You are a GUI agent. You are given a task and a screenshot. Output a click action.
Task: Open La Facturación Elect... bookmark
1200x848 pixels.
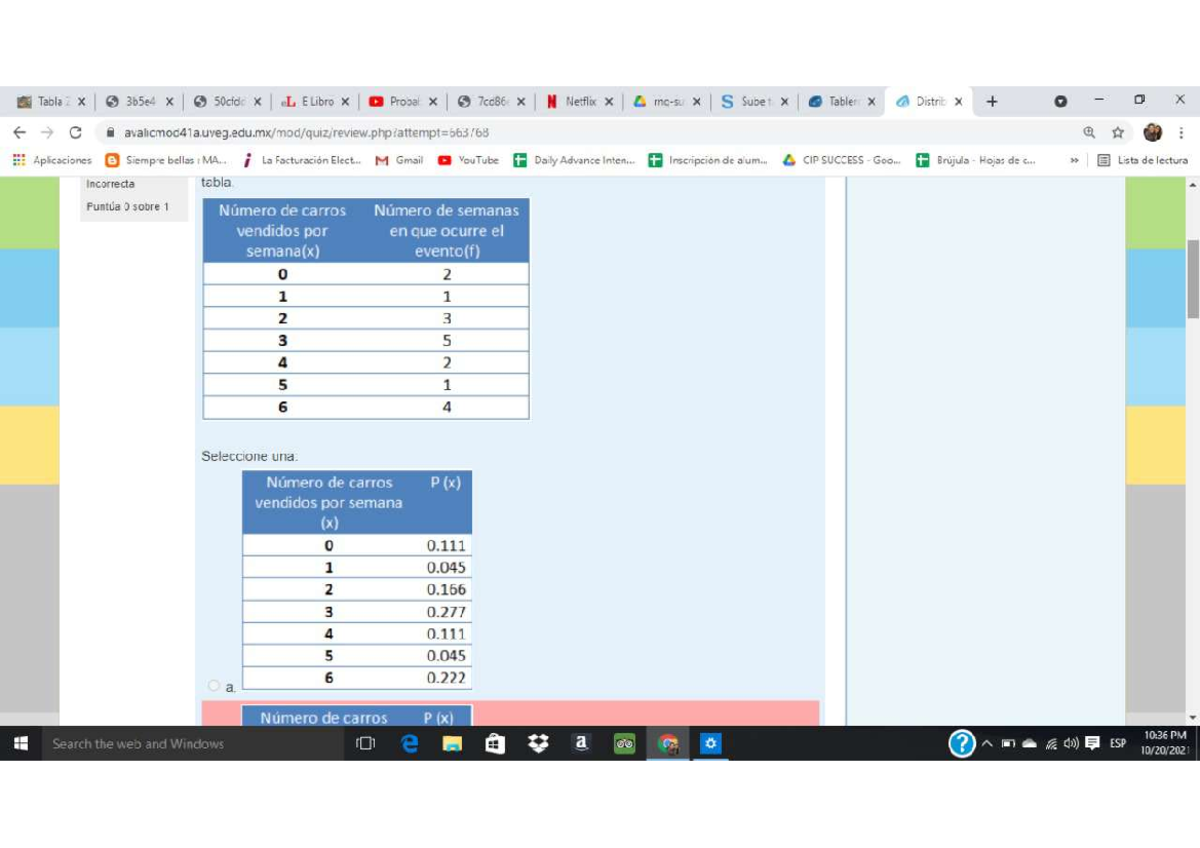301,160
